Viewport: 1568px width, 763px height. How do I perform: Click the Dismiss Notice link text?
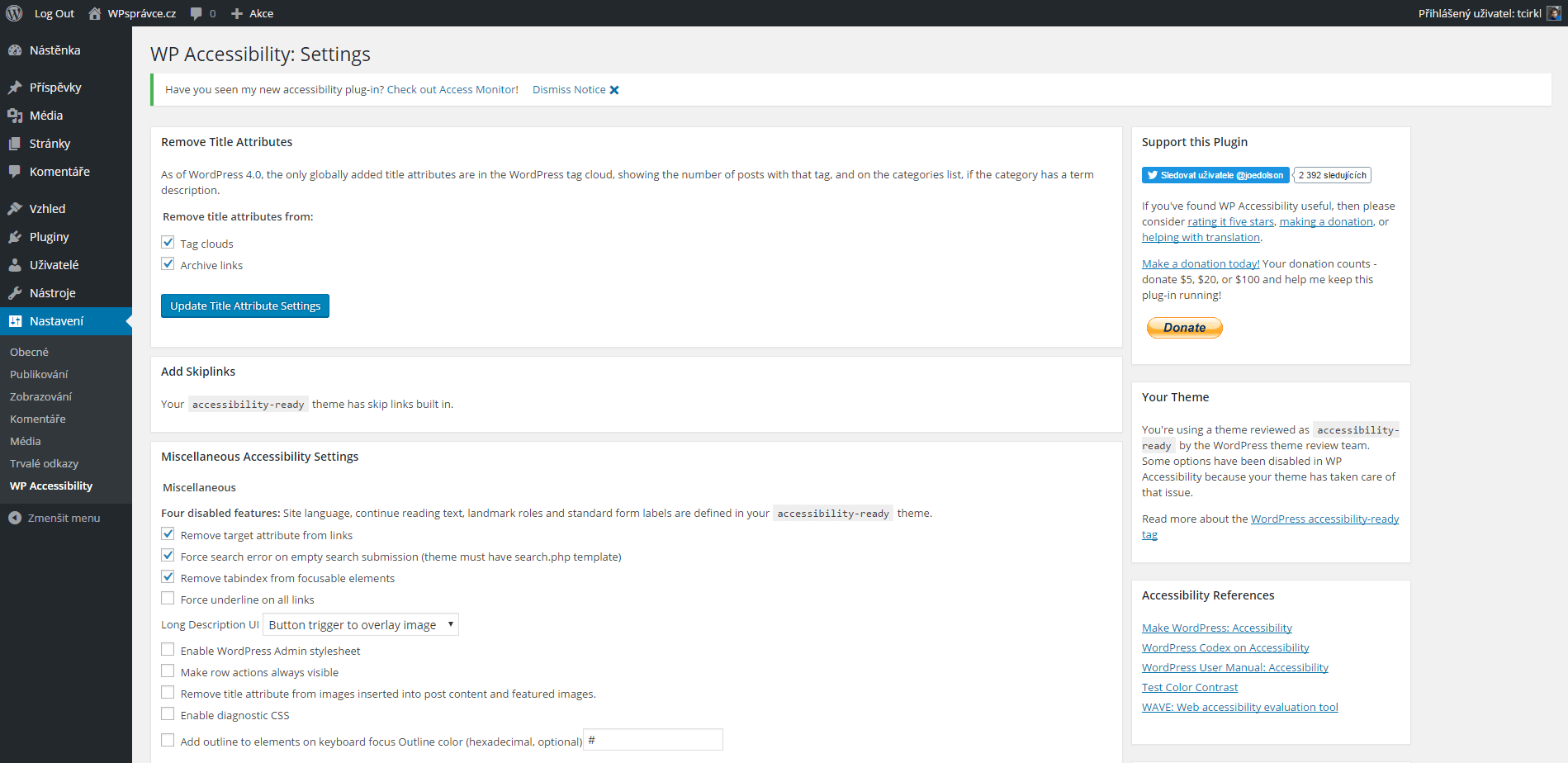pos(569,90)
